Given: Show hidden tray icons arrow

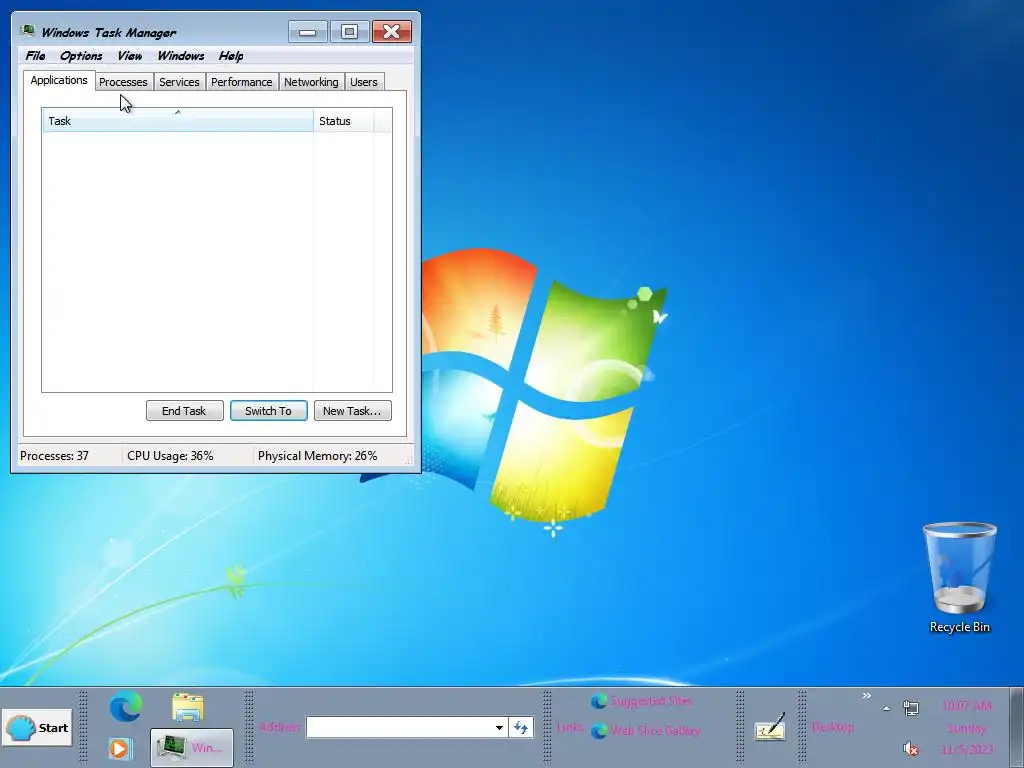Looking at the screenshot, I should (886, 708).
